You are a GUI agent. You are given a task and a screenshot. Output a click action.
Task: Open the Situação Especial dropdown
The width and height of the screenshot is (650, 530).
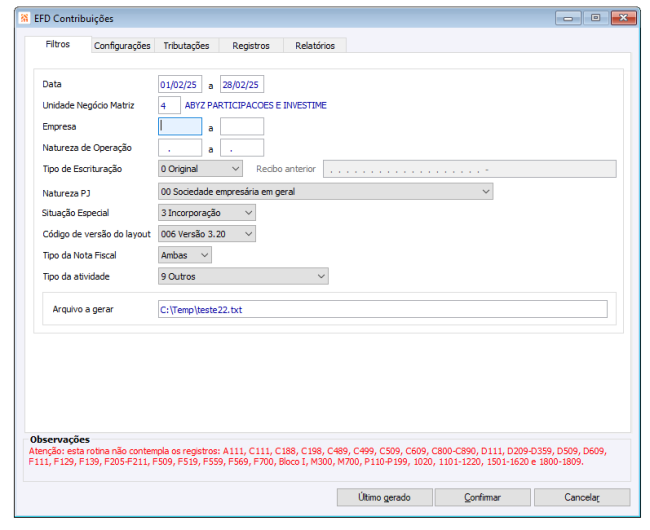pyautogui.click(x=206, y=213)
